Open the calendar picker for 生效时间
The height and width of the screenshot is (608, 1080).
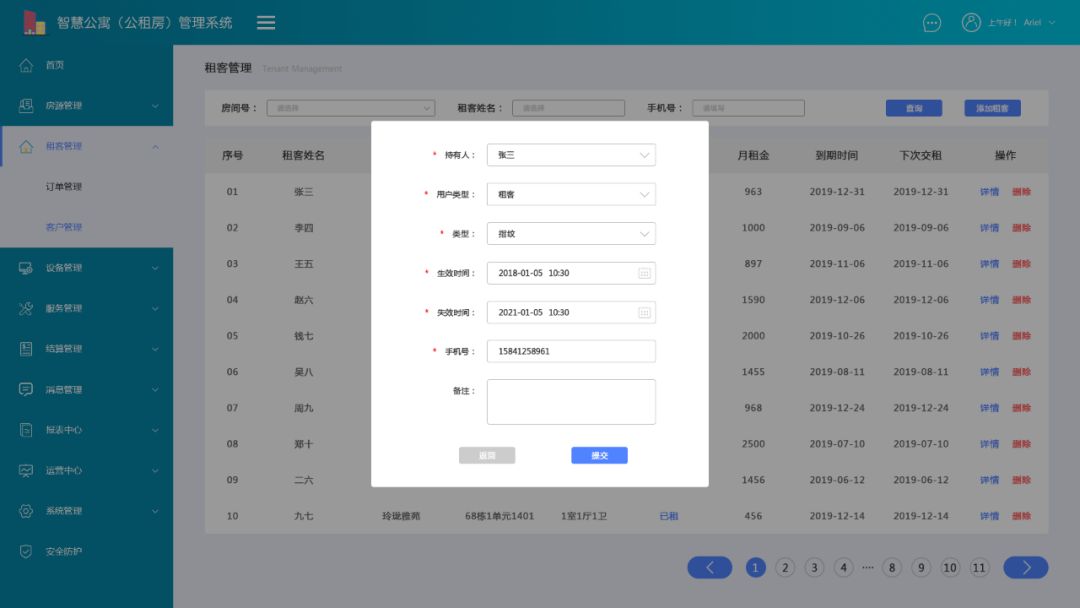(x=643, y=272)
